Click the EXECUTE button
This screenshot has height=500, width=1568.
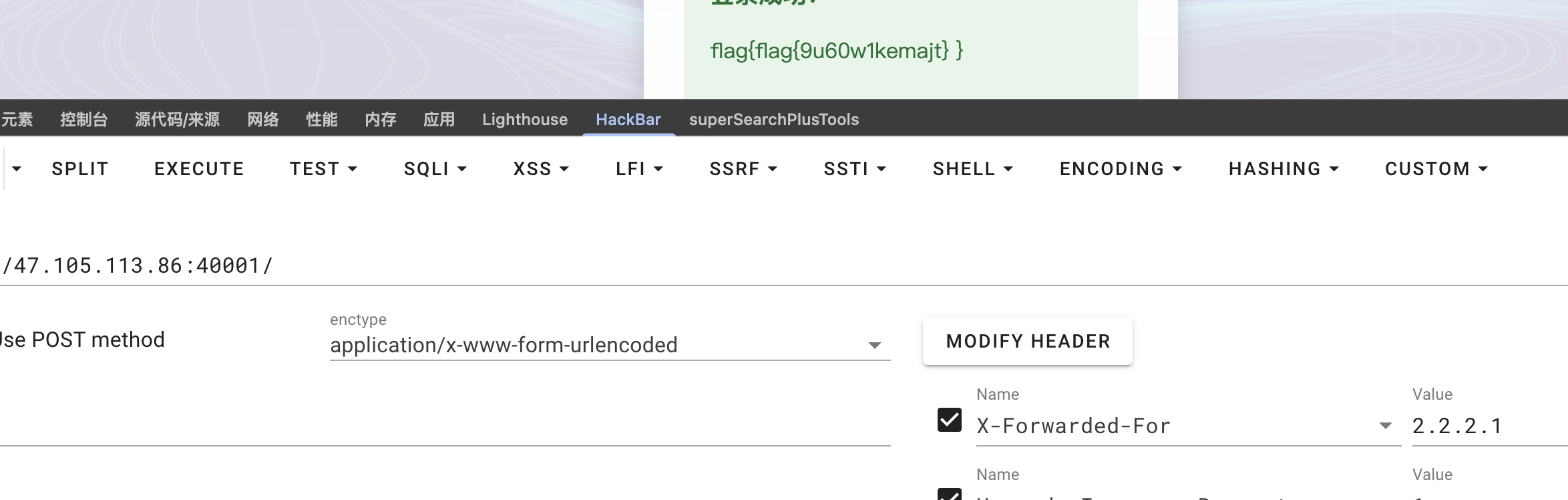click(199, 169)
